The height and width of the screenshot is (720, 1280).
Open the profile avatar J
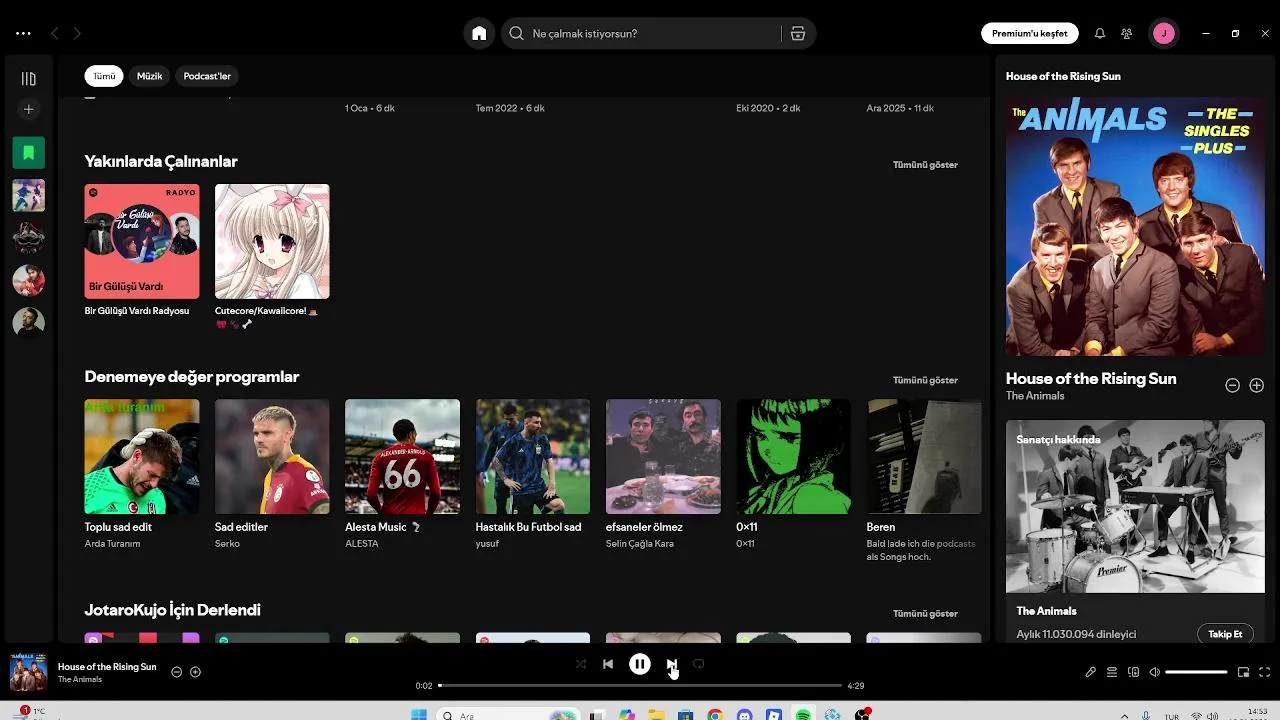point(1163,33)
